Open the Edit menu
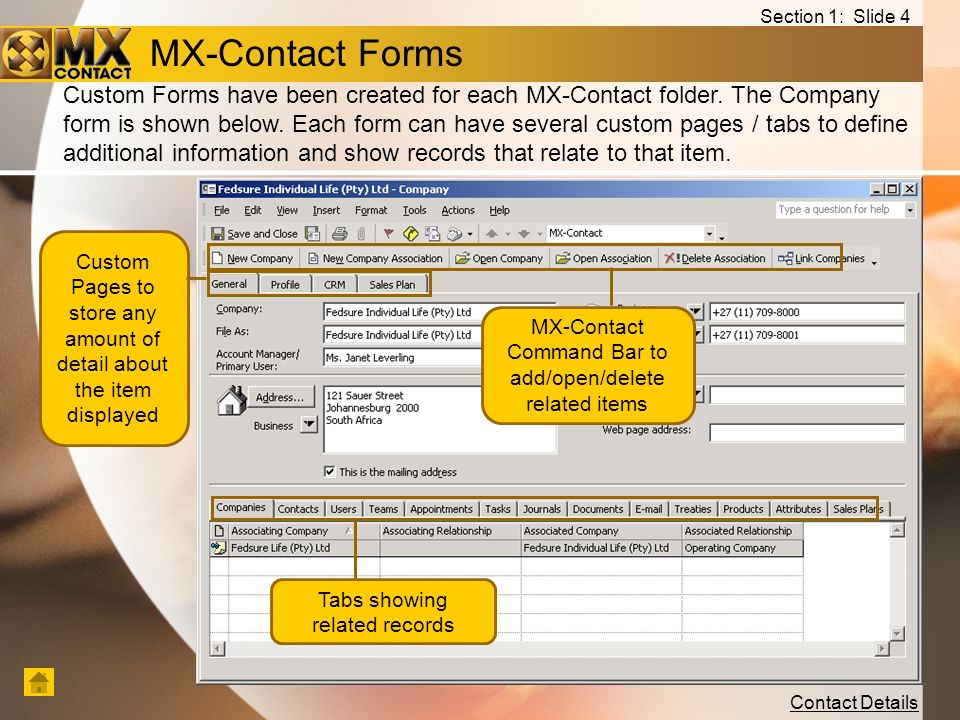This screenshot has width=960, height=720. click(x=252, y=210)
